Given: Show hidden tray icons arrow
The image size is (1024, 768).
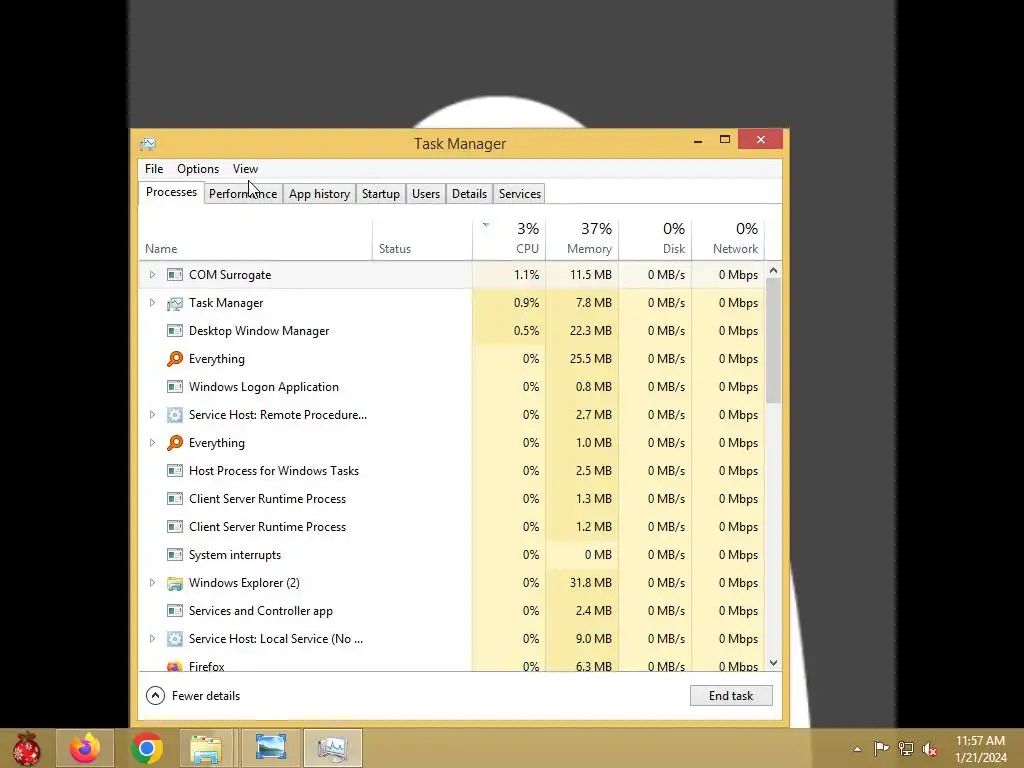Looking at the screenshot, I should click(x=857, y=749).
